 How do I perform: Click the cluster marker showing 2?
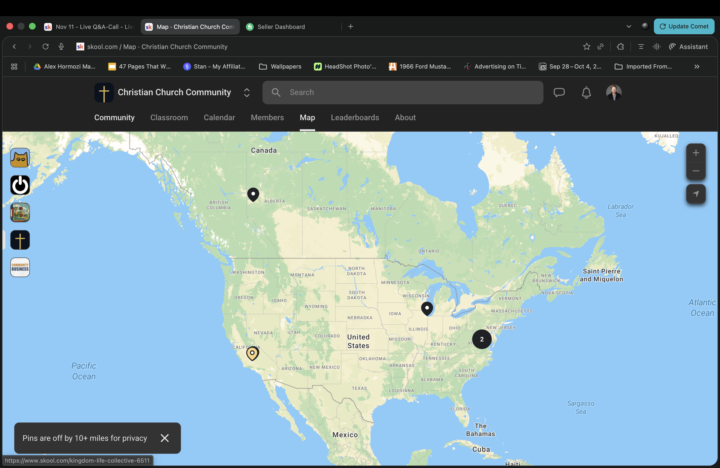pos(482,339)
